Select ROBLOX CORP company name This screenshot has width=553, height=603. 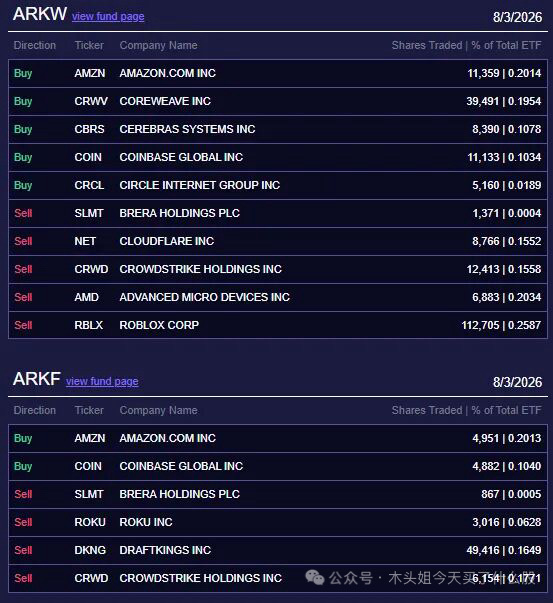pos(159,325)
